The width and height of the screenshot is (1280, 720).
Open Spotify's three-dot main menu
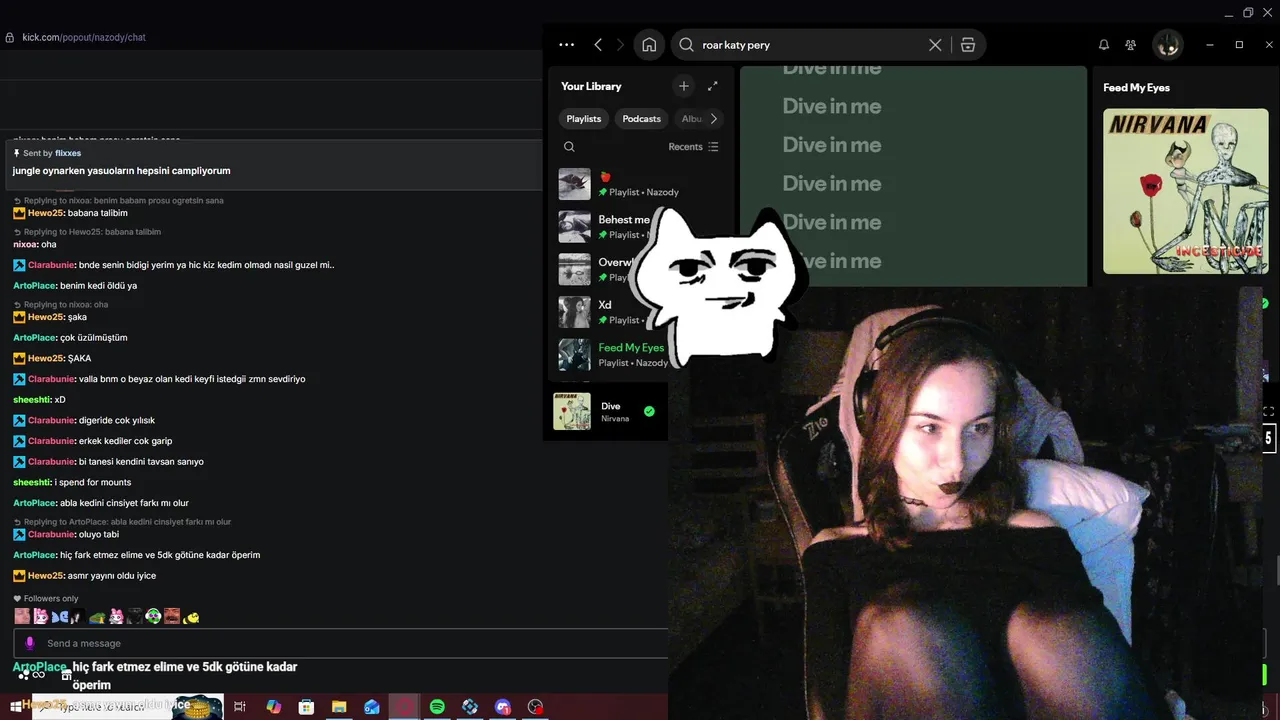[x=567, y=45]
